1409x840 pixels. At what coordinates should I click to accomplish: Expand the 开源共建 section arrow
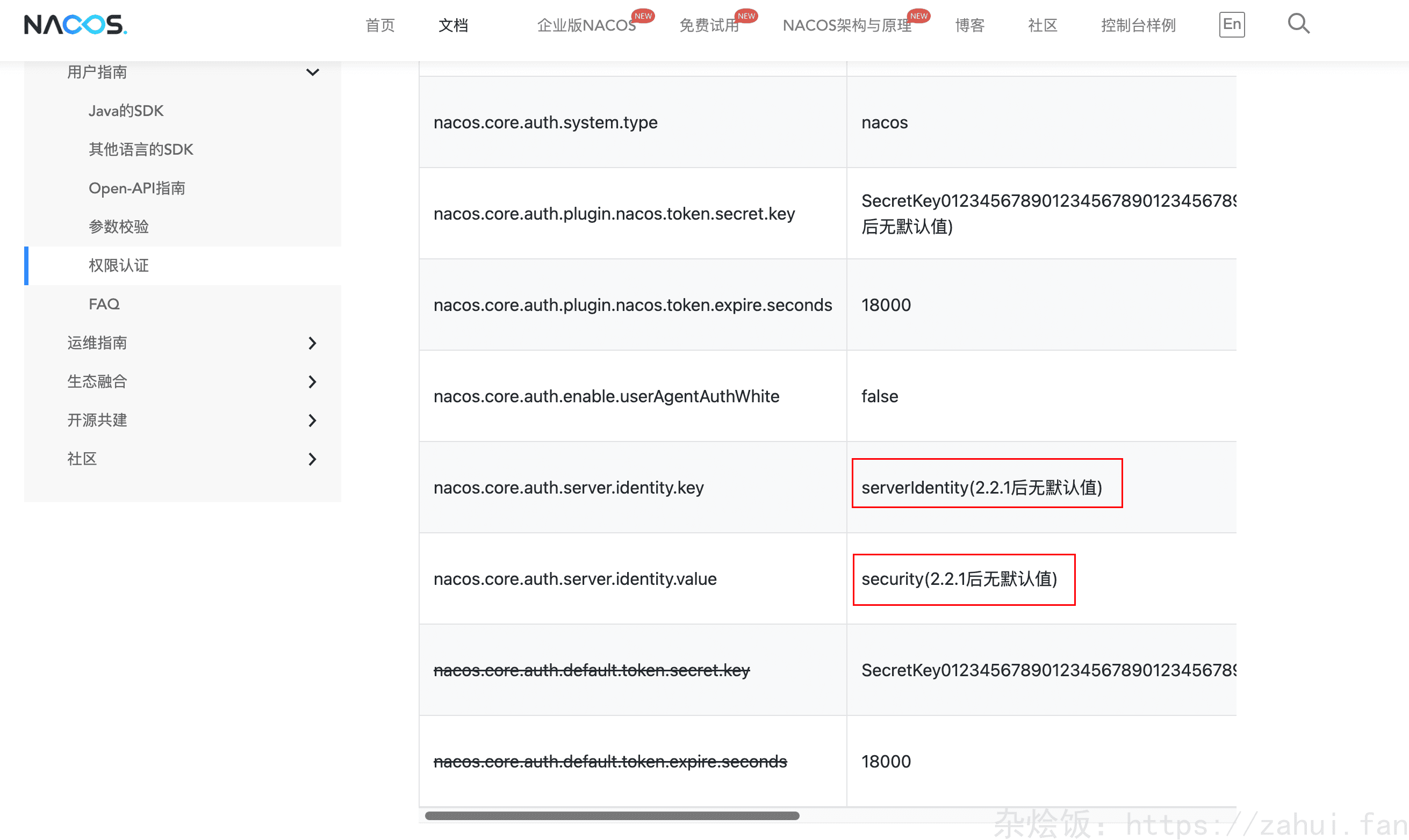[x=312, y=420]
